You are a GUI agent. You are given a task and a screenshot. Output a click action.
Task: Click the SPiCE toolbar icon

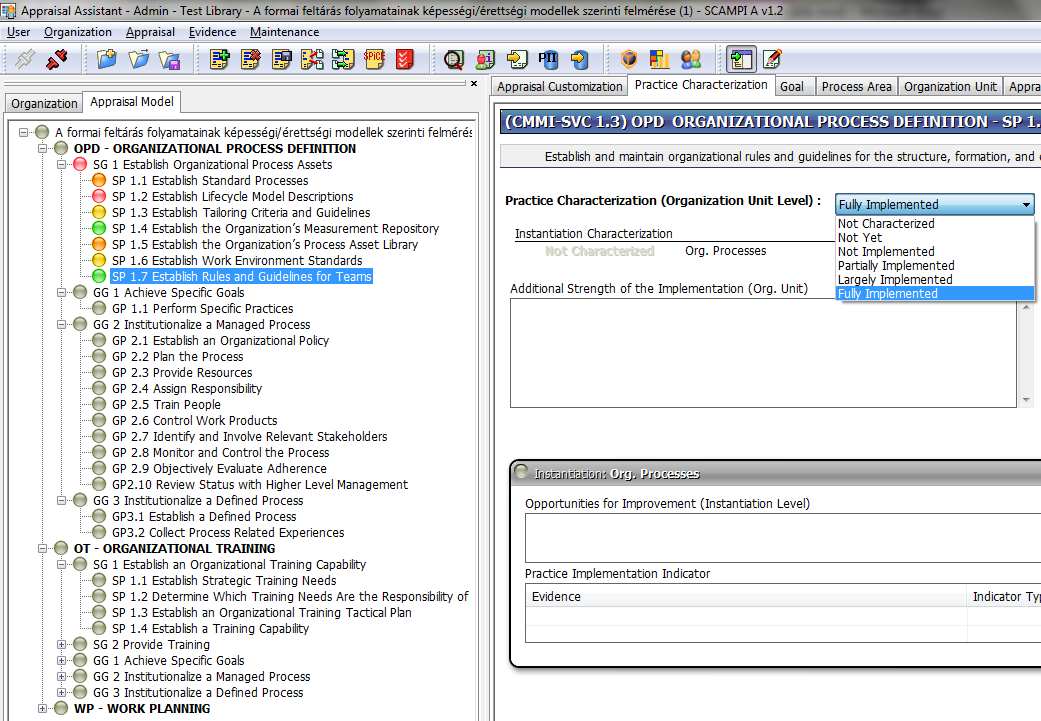[374, 59]
